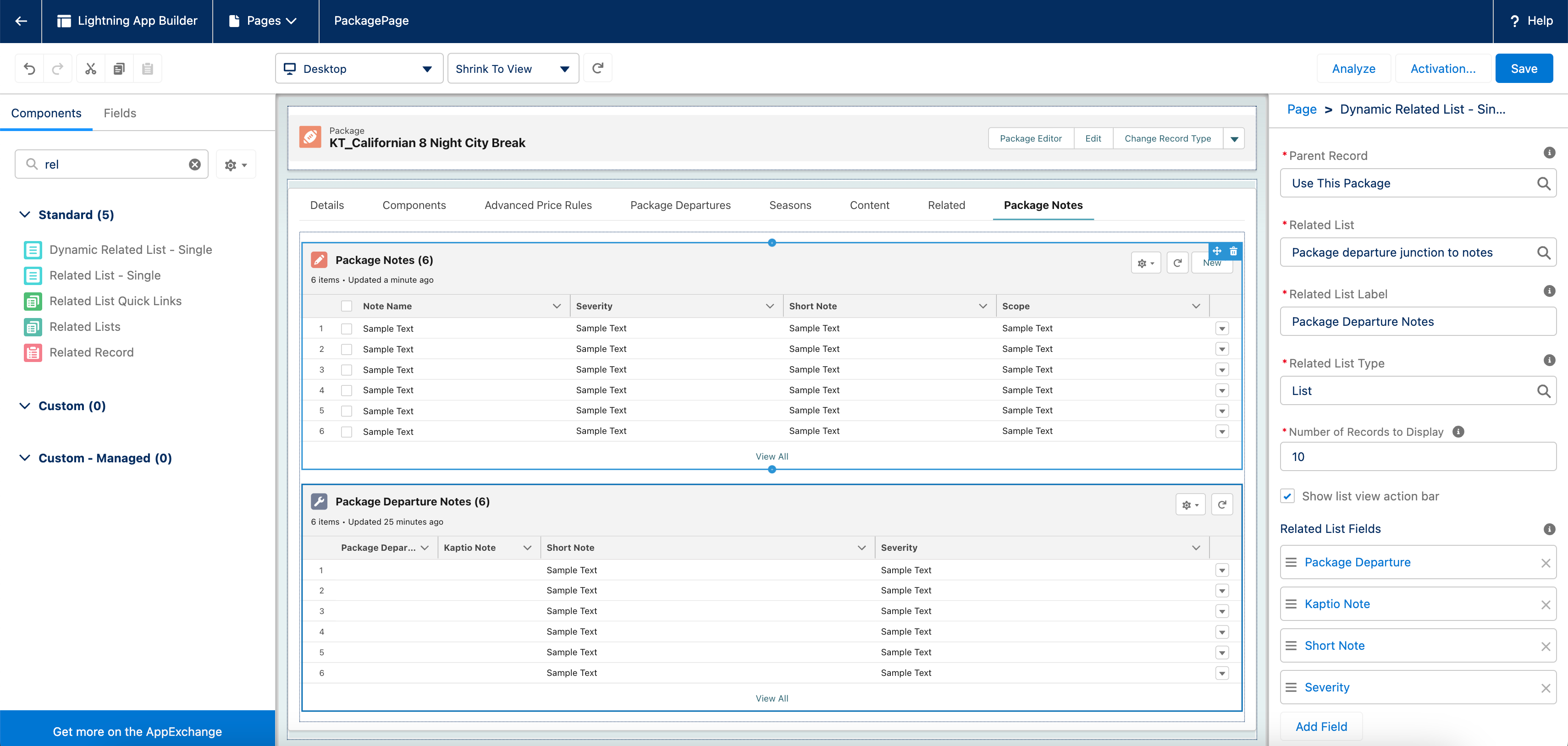Check the Note Name header checkbox
The height and width of the screenshot is (746, 1568).
pyautogui.click(x=346, y=306)
